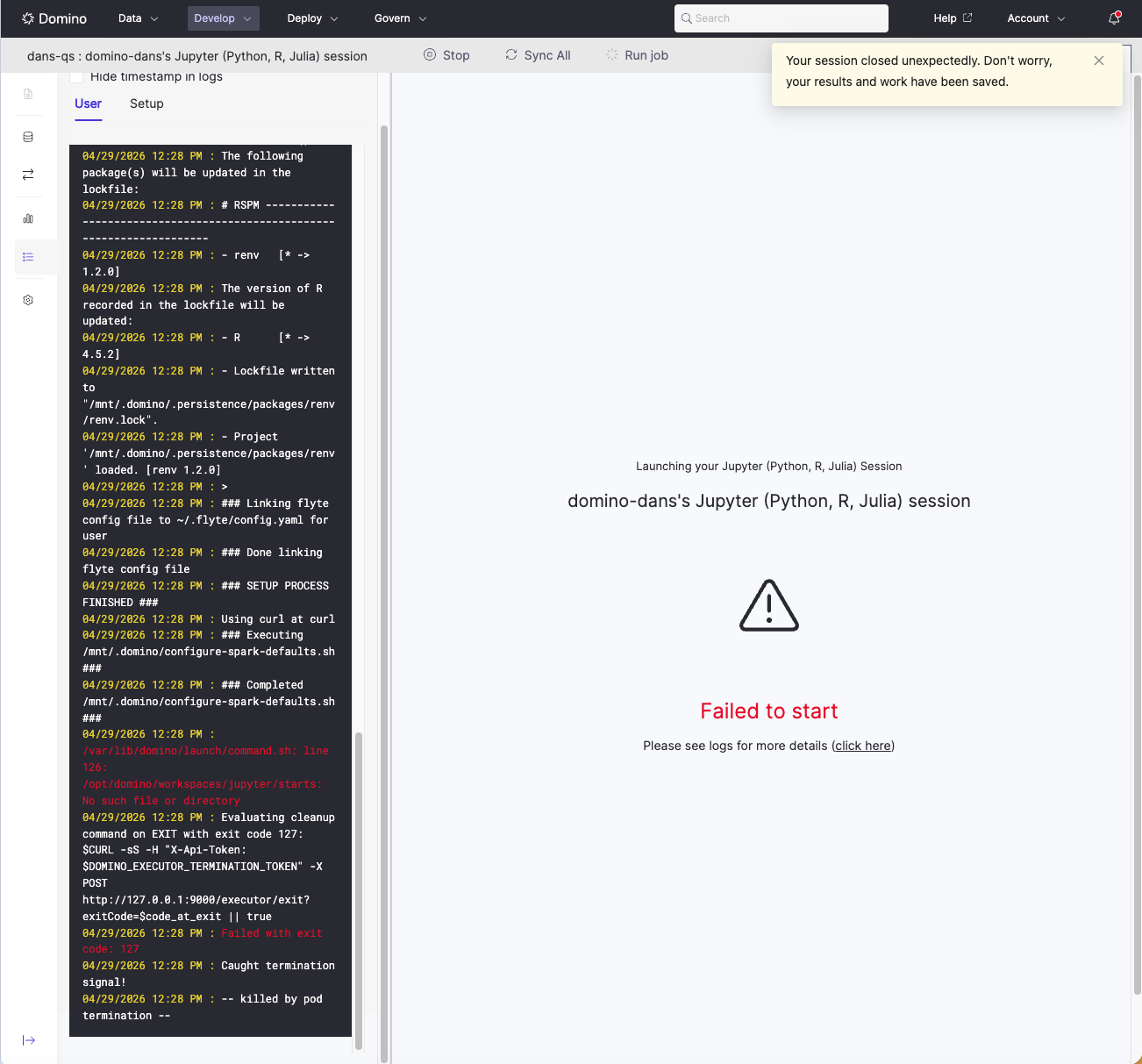Expand the Deploy menu

(312, 18)
